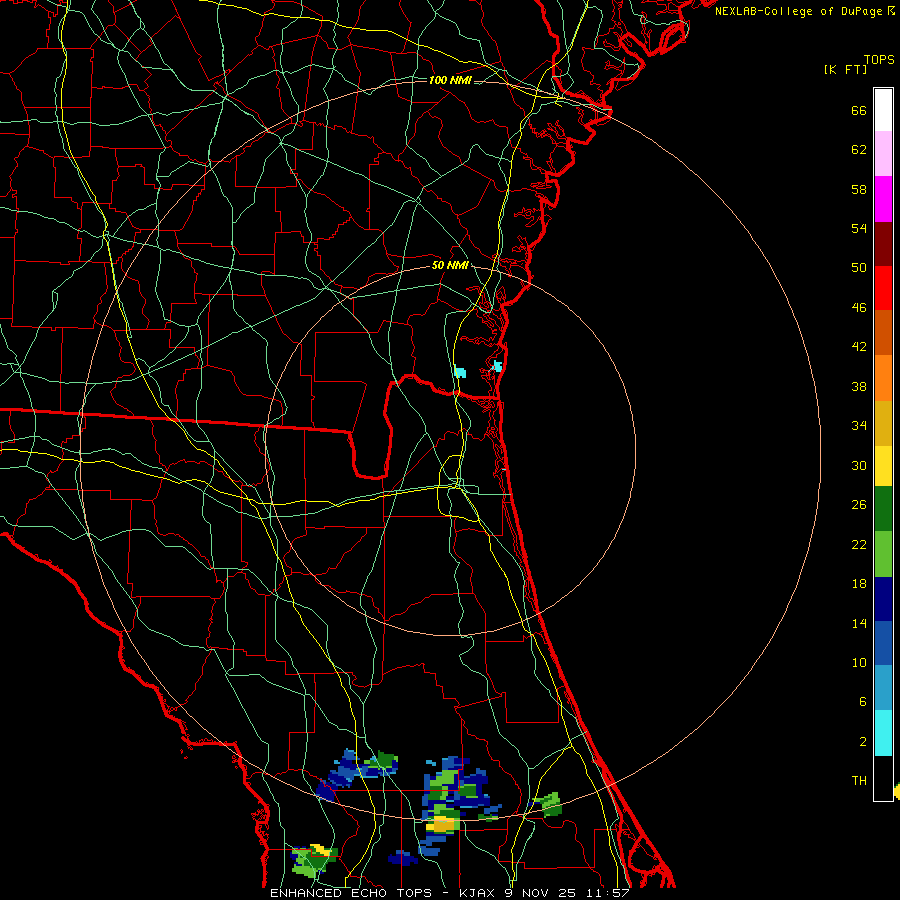Click the navy blue legend swatch
Viewport: 900px width, 900px height.
[883, 599]
